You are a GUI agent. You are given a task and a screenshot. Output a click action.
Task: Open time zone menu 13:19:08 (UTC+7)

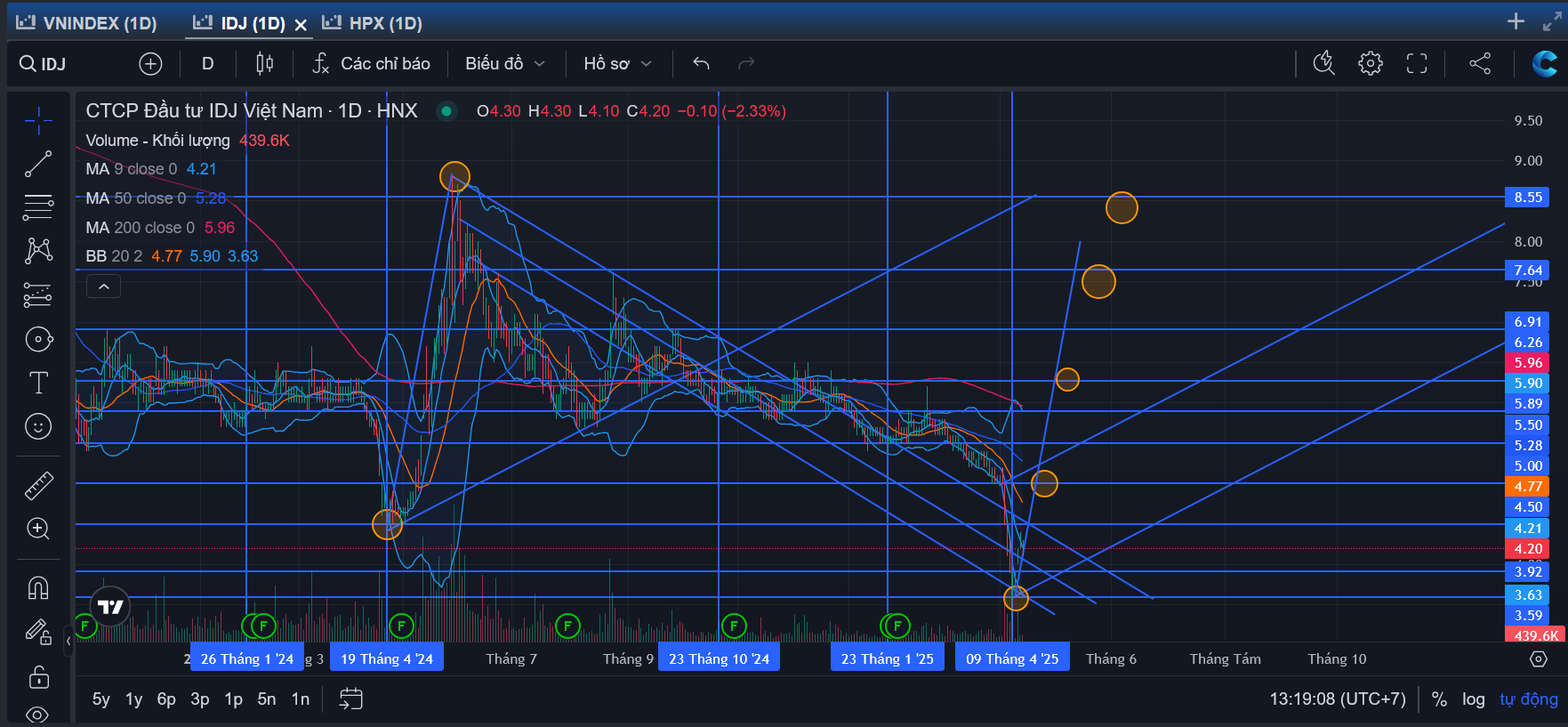[1338, 699]
